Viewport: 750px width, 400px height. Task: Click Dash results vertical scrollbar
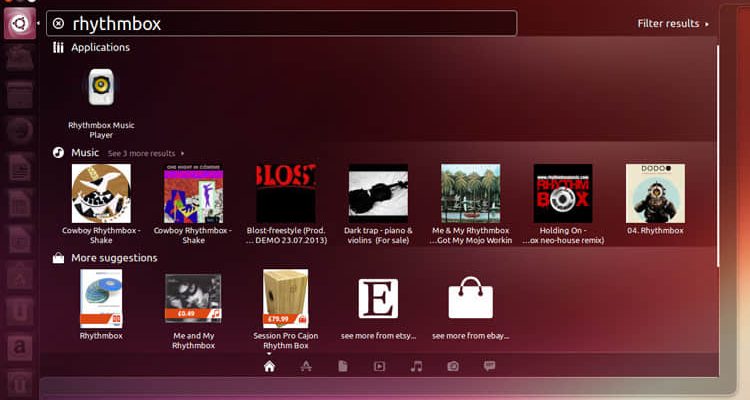717,156
